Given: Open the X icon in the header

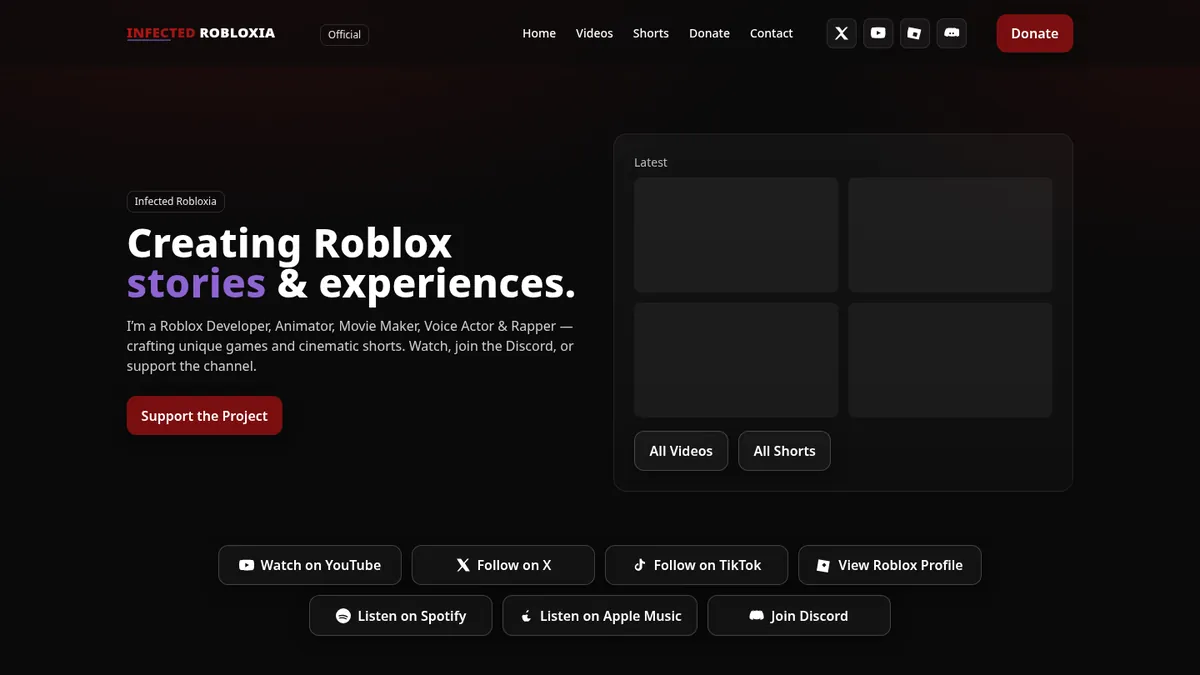Looking at the screenshot, I should (x=841, y=33).
